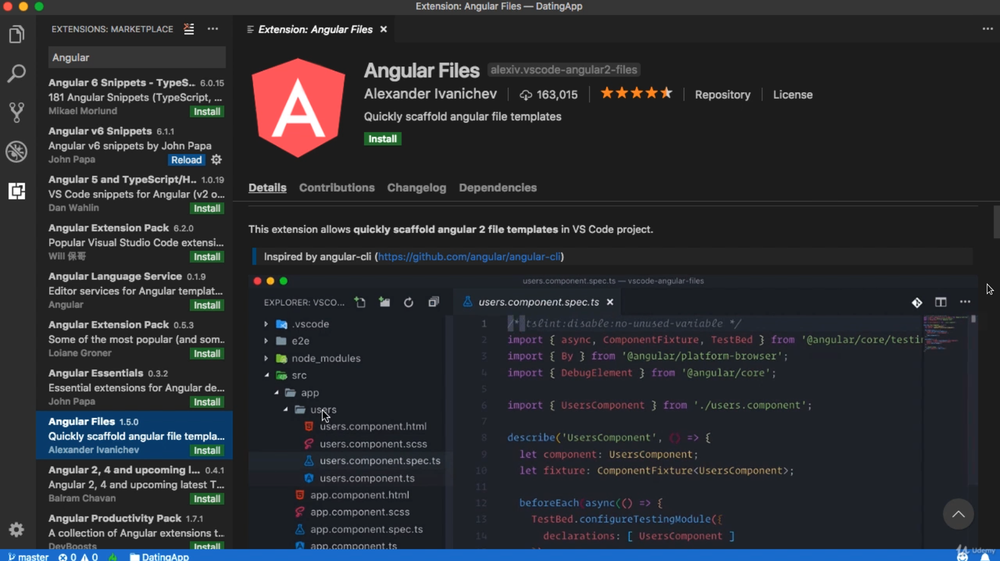Click the diamond git icon in preview
The image size is (1000, 561).
pos(916,302)
